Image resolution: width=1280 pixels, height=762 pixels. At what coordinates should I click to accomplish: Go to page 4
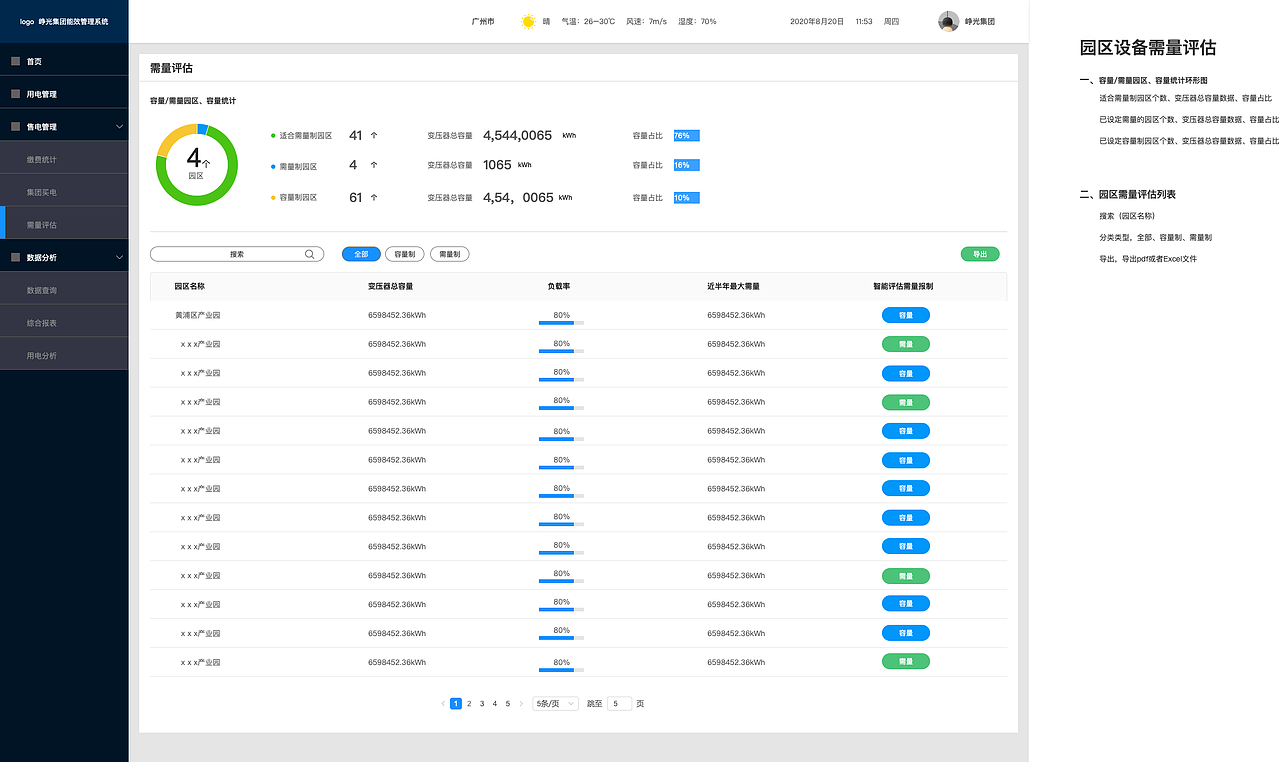pos(495,704)
